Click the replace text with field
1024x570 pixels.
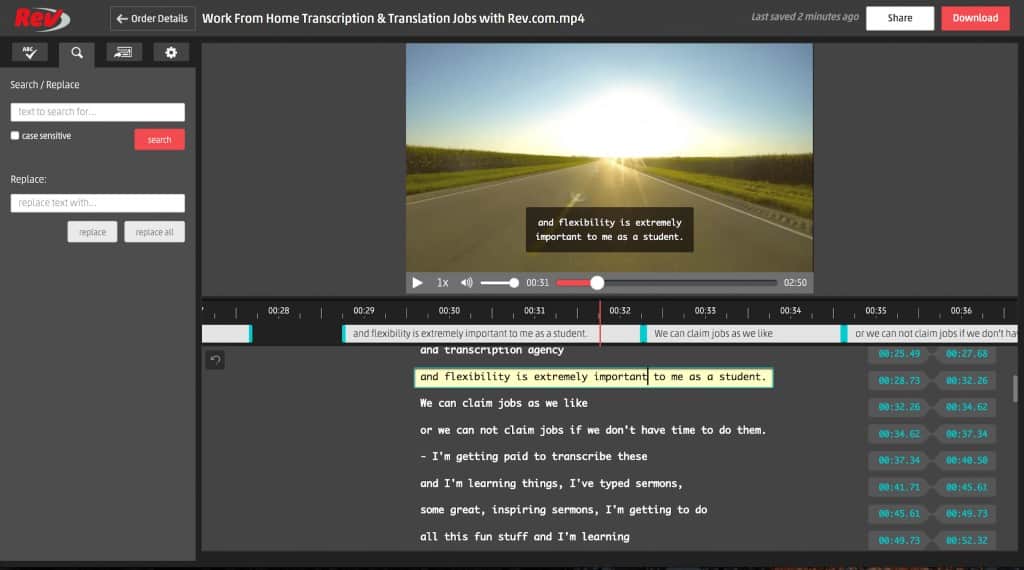click(x=97, y=203)
